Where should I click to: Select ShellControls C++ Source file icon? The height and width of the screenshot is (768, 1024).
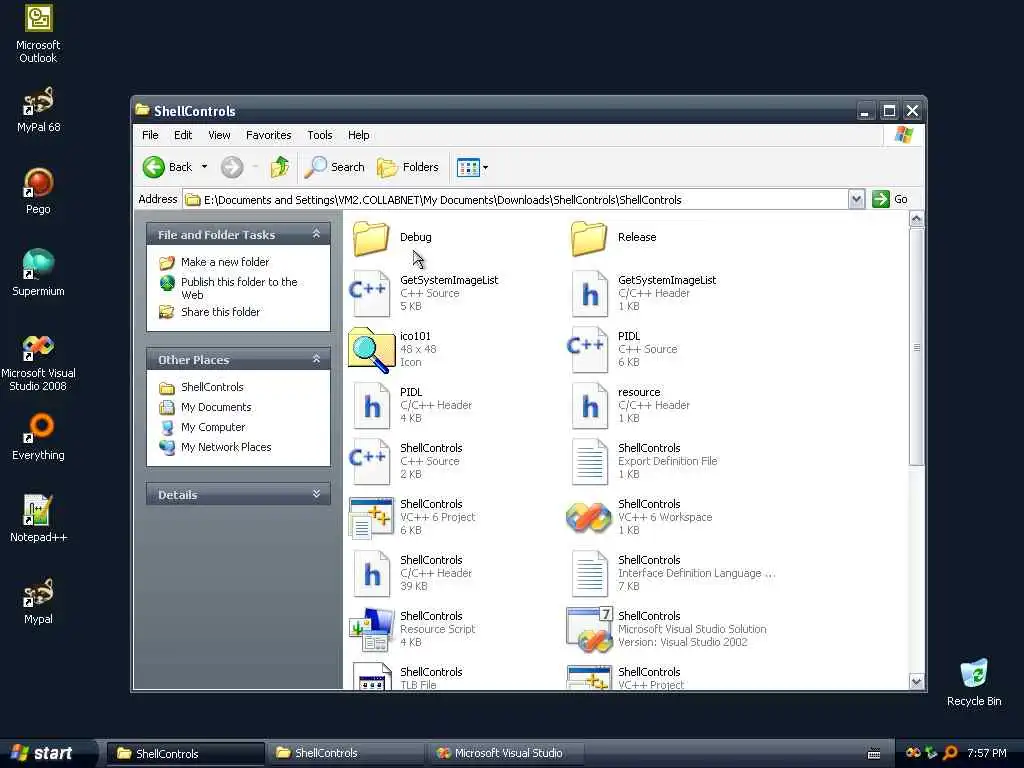(370, 461)
